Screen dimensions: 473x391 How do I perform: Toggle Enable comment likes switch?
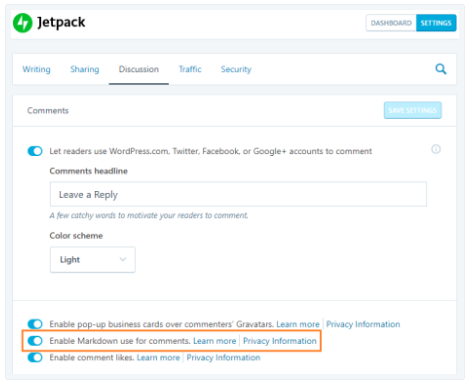coord(35,358)
